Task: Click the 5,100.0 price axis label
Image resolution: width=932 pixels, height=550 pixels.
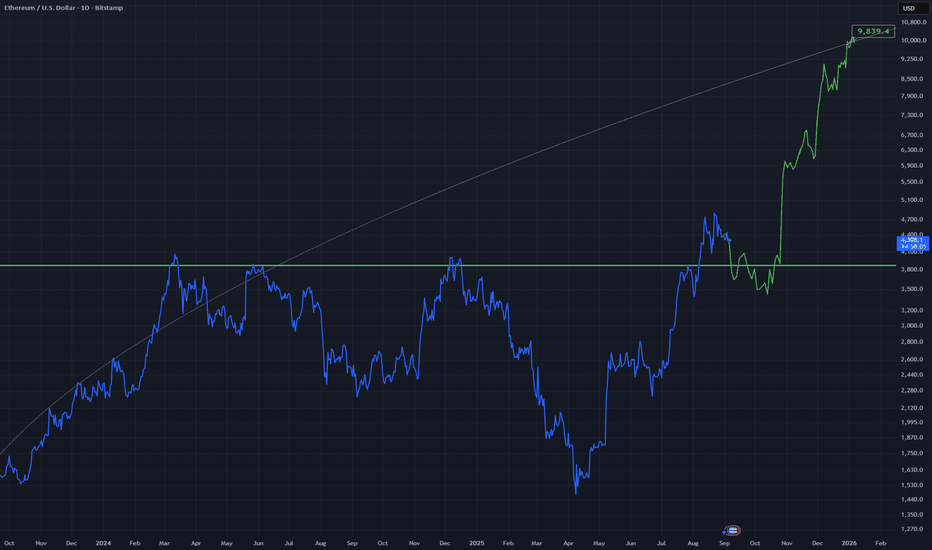Action: point(912,200)
